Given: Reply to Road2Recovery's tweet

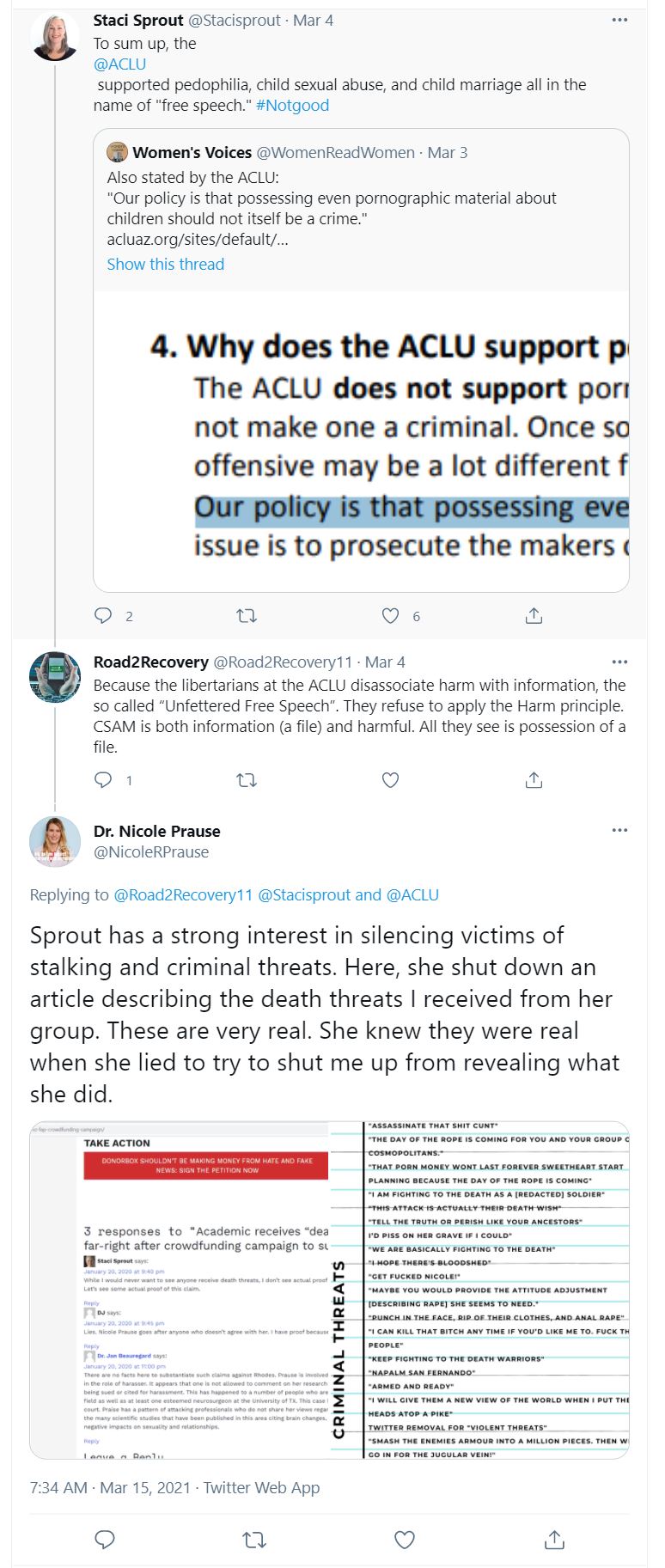Looking at the screenshot, I should click(103, 779).
